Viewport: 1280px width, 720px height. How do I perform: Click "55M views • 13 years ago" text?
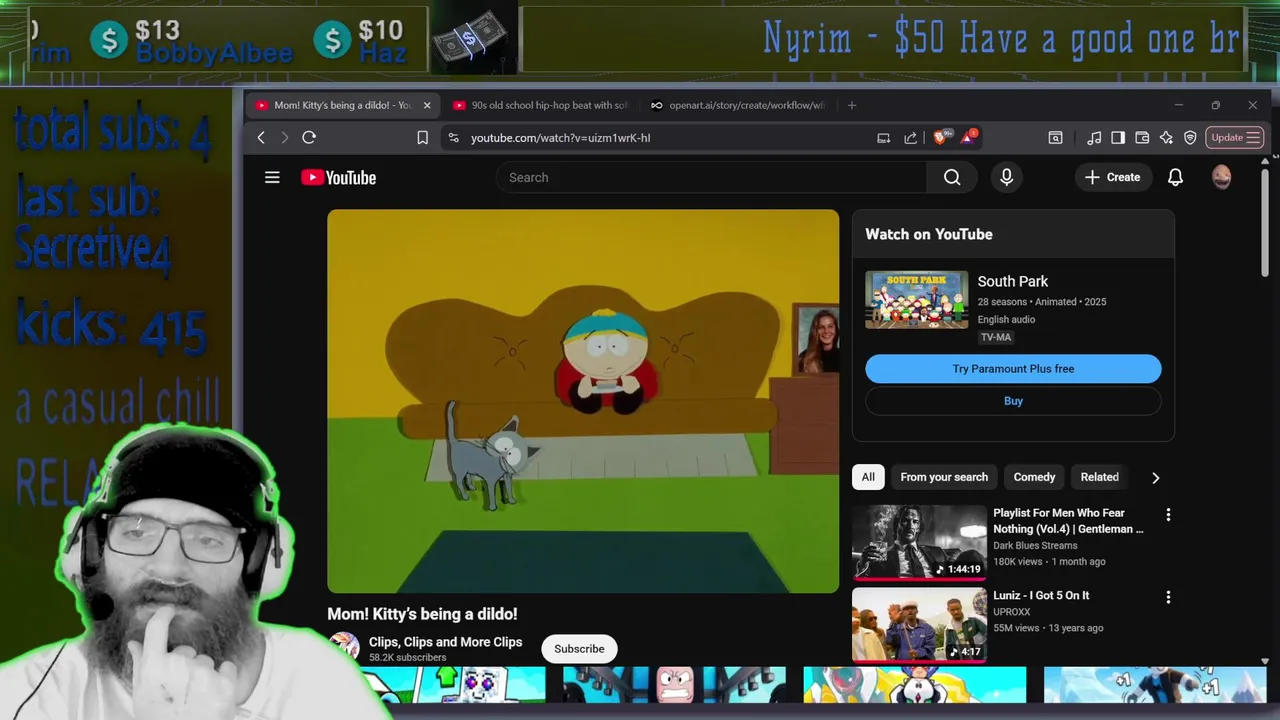tap(1048, 628)
